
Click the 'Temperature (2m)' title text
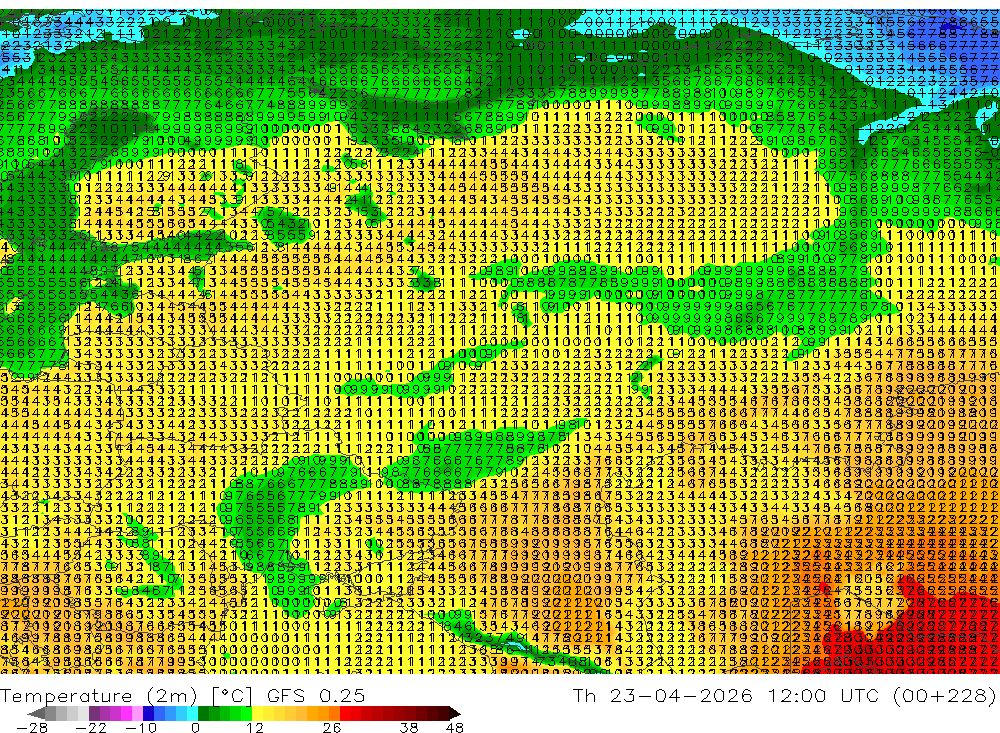point(98,695)
